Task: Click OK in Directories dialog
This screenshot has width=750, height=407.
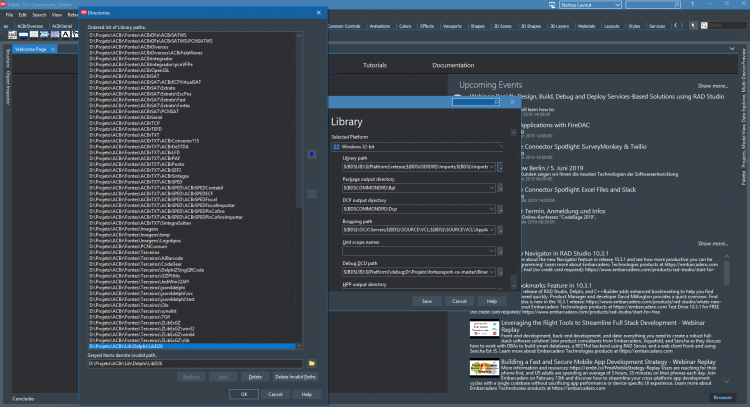Action: point(244,394)
